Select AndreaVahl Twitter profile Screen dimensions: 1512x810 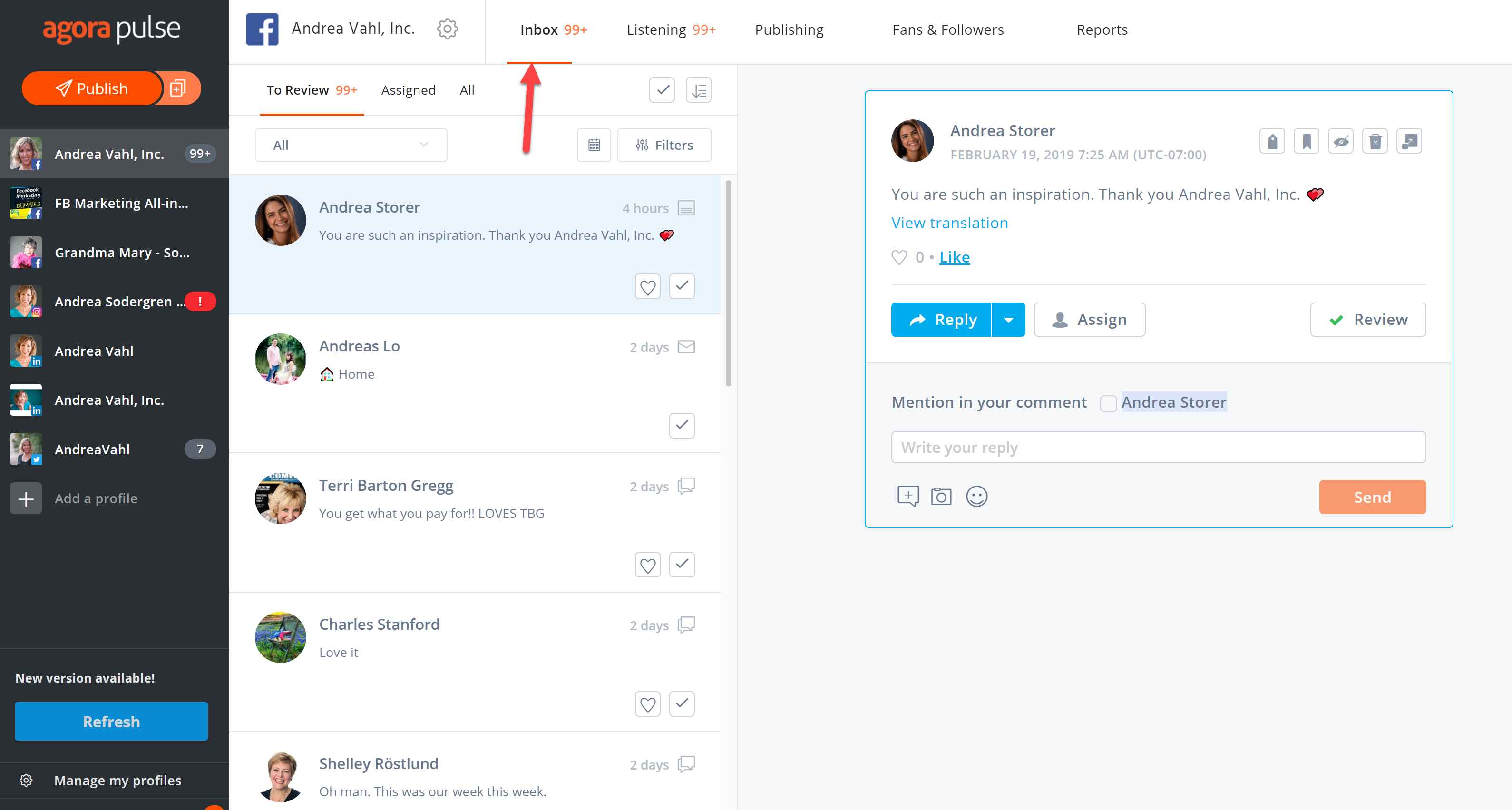(x=115, y=449)
